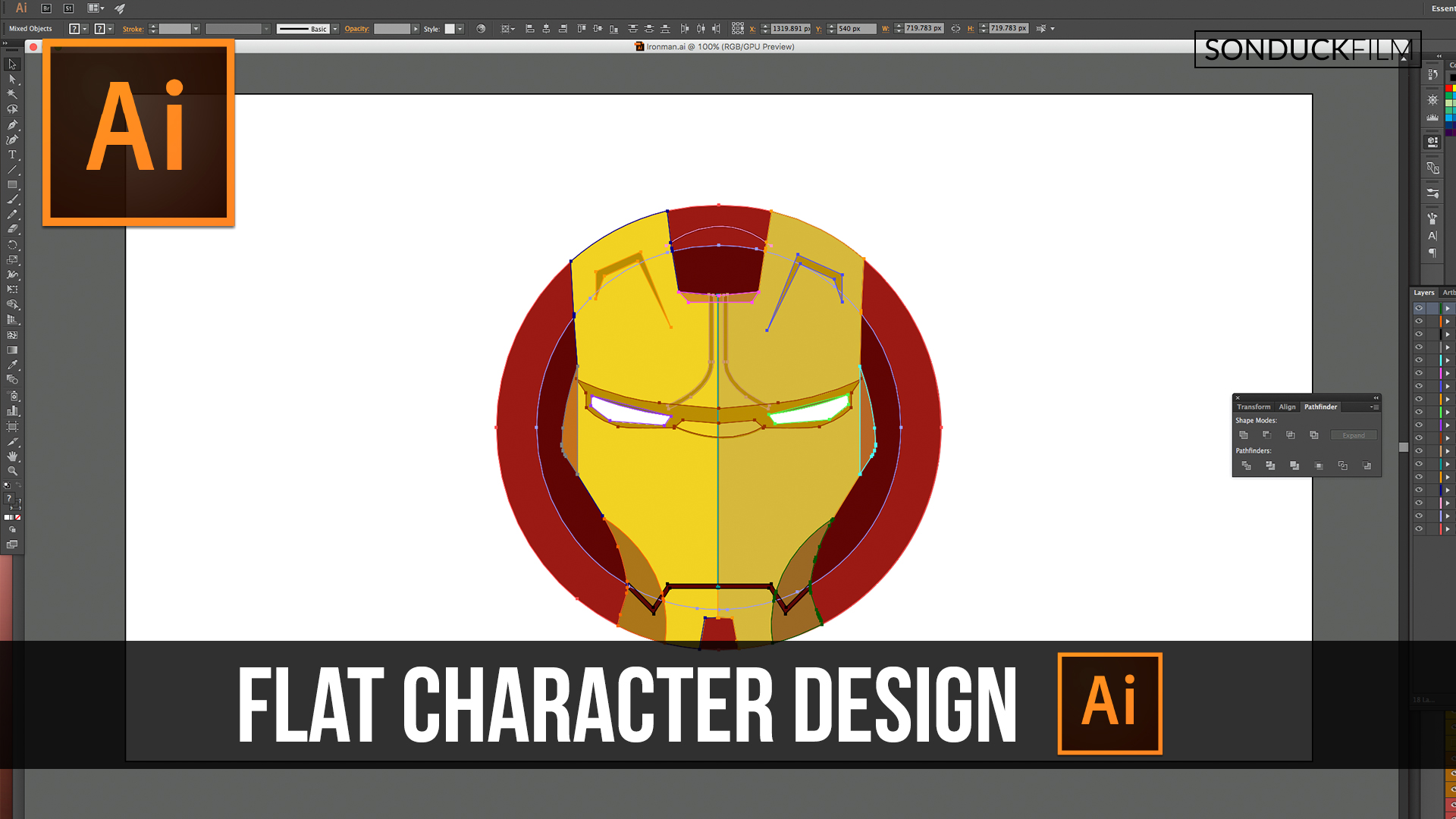Click the X position input field

(790, 29)
